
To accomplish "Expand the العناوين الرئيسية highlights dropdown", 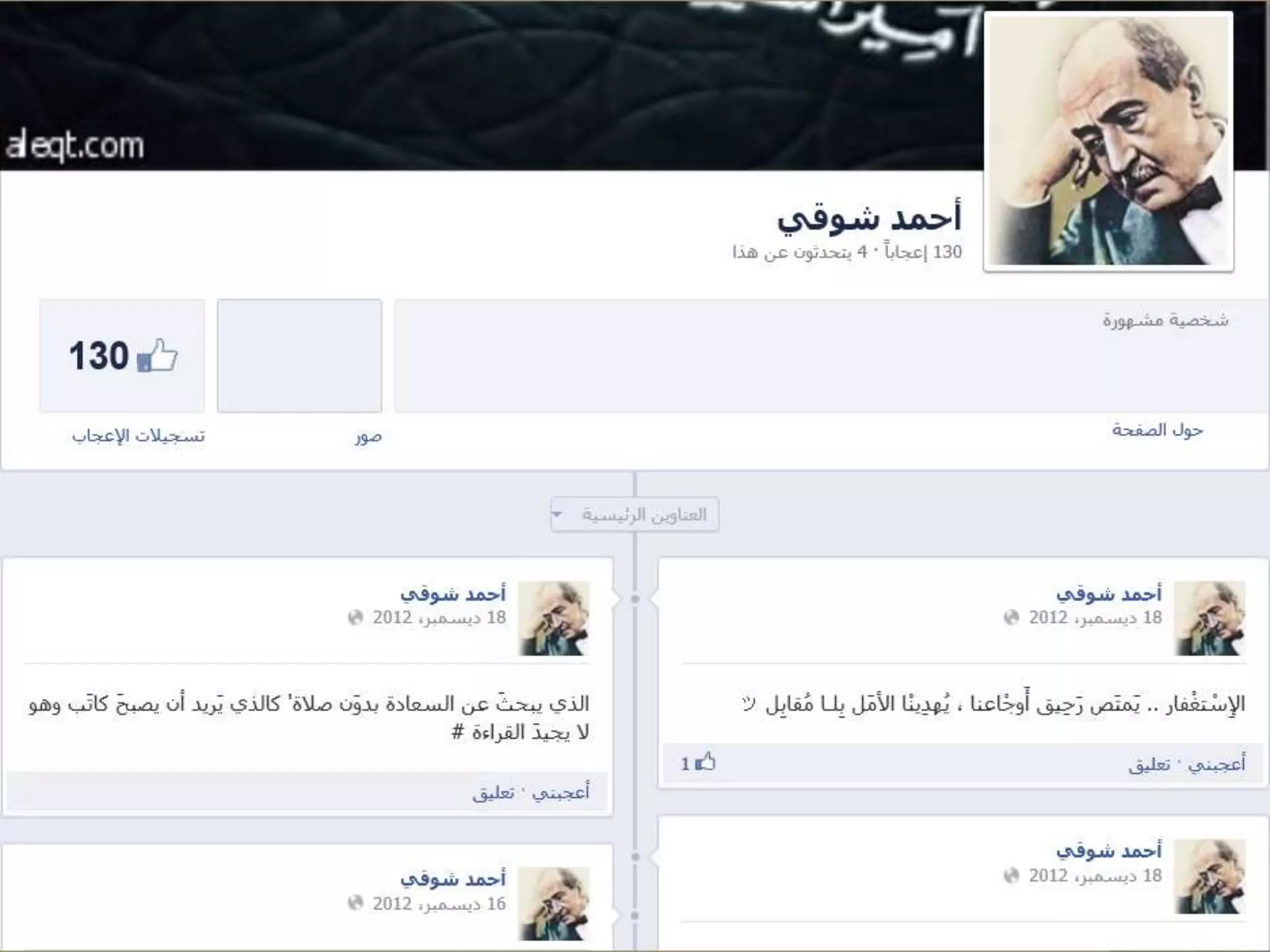I will (x=635, y=514).
